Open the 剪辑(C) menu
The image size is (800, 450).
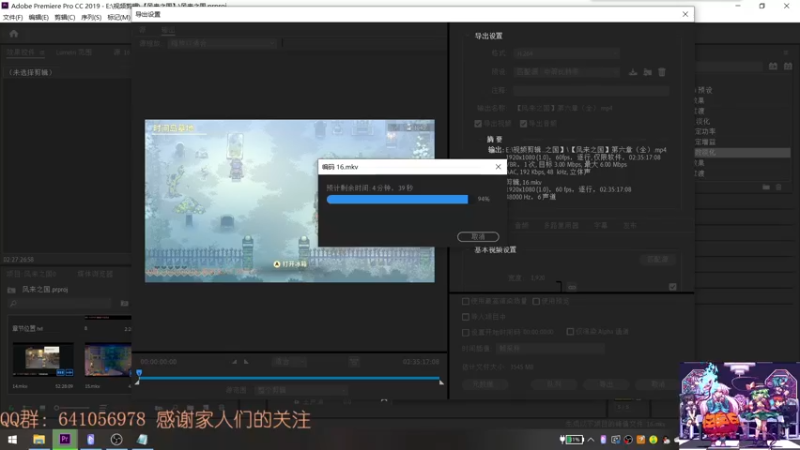(x=65, y=17)
